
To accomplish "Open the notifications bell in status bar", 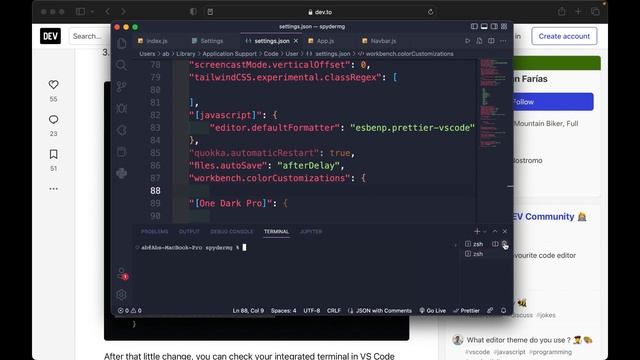I will point(504,311).
